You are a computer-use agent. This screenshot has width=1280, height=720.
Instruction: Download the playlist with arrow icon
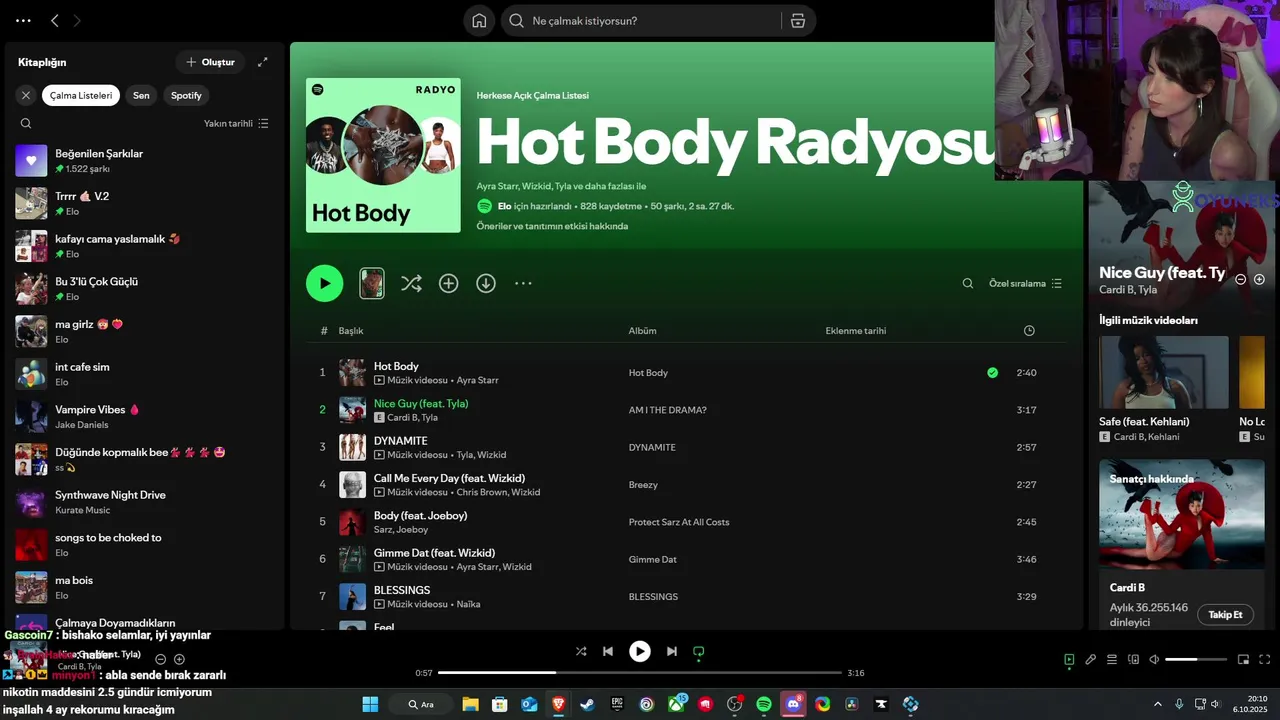click(x=486, y=284)
